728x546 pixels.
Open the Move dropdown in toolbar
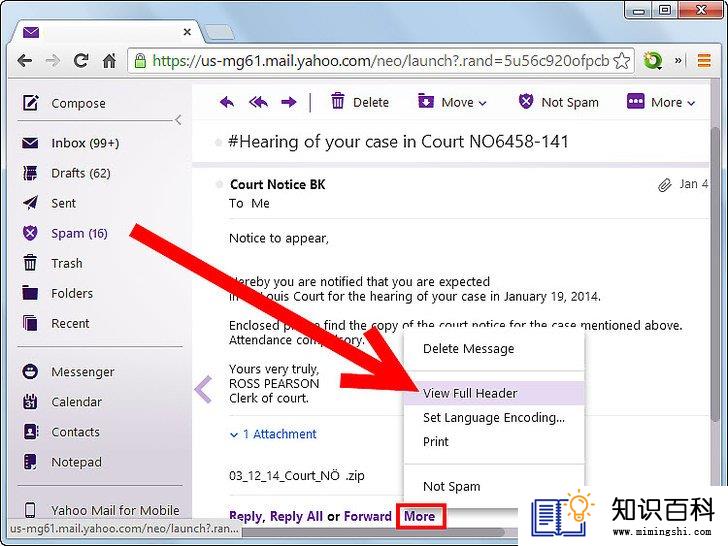(x=452, y=102)
